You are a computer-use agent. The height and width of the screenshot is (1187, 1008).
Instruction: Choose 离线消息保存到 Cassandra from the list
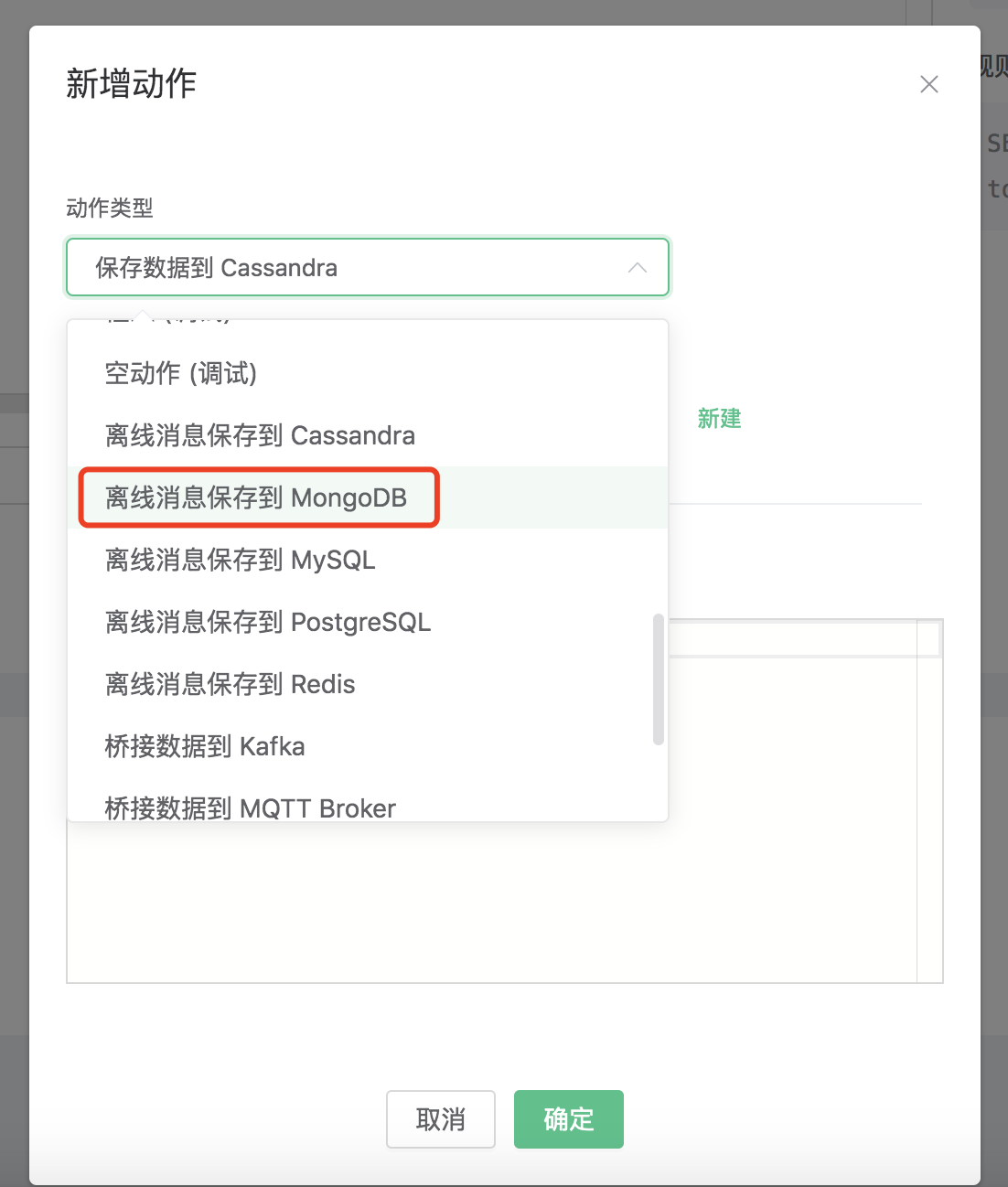[x=260, y=435]
